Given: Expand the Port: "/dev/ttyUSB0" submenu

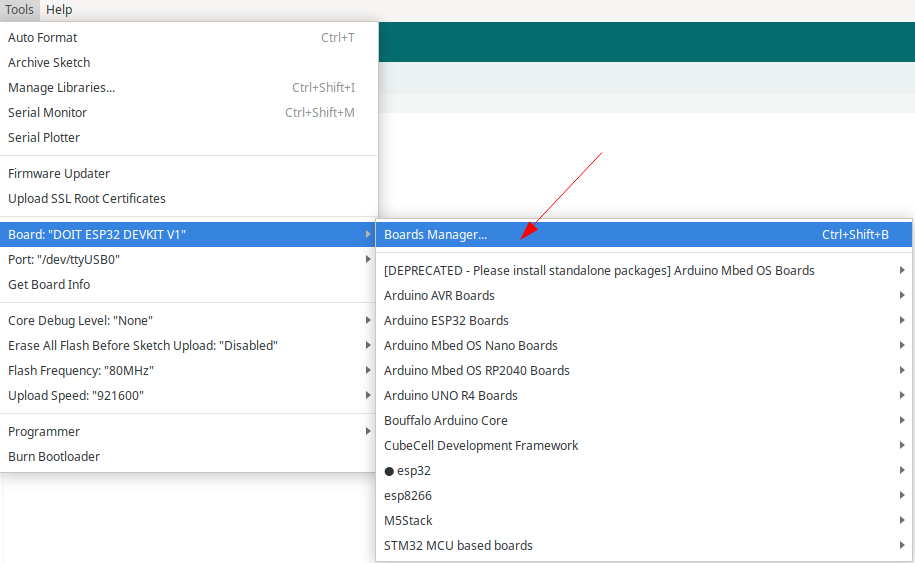Looking at the screenshot, I should tap(189, 260).
